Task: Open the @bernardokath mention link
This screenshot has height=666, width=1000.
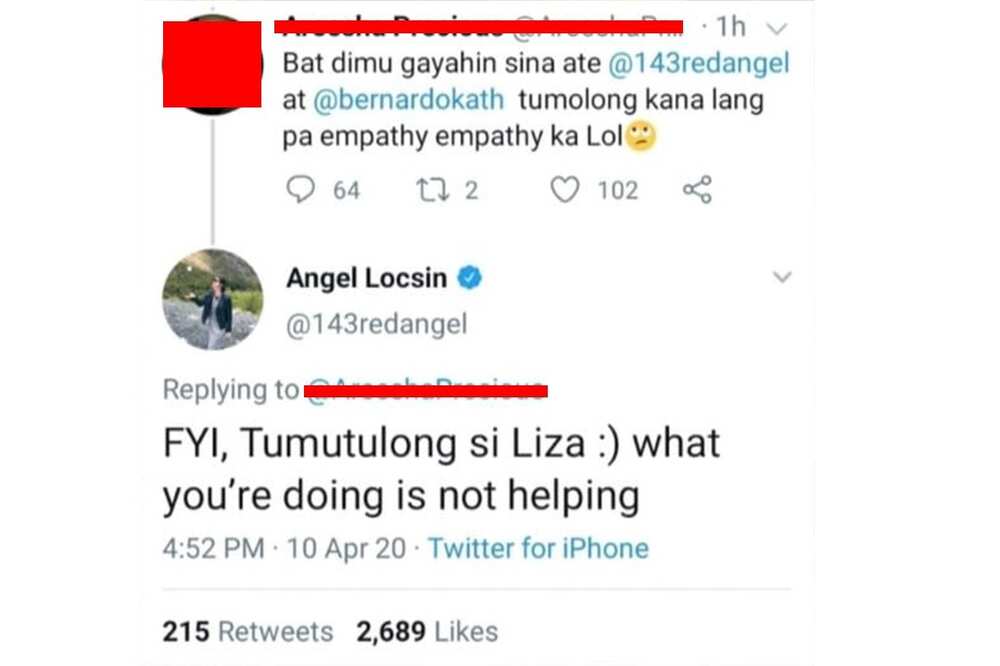Action: (408, 100)
